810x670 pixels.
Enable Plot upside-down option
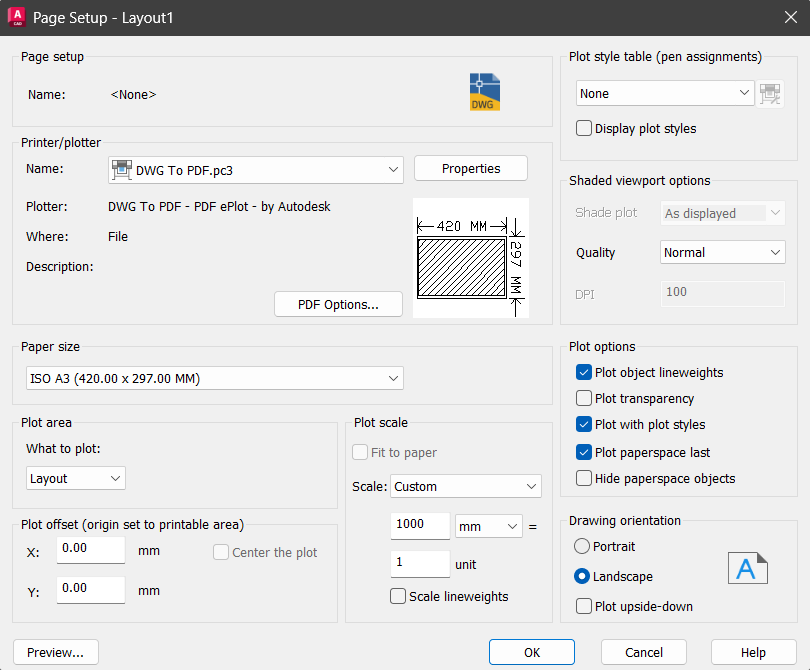coord(584,606)
